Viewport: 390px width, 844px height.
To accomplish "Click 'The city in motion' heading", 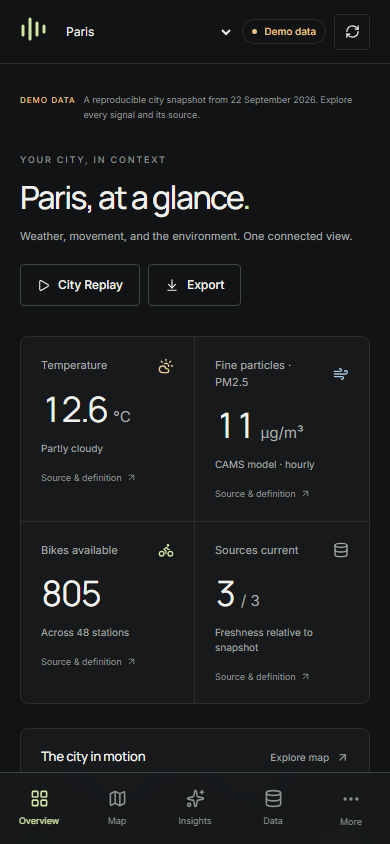I will tap(93, 757).
